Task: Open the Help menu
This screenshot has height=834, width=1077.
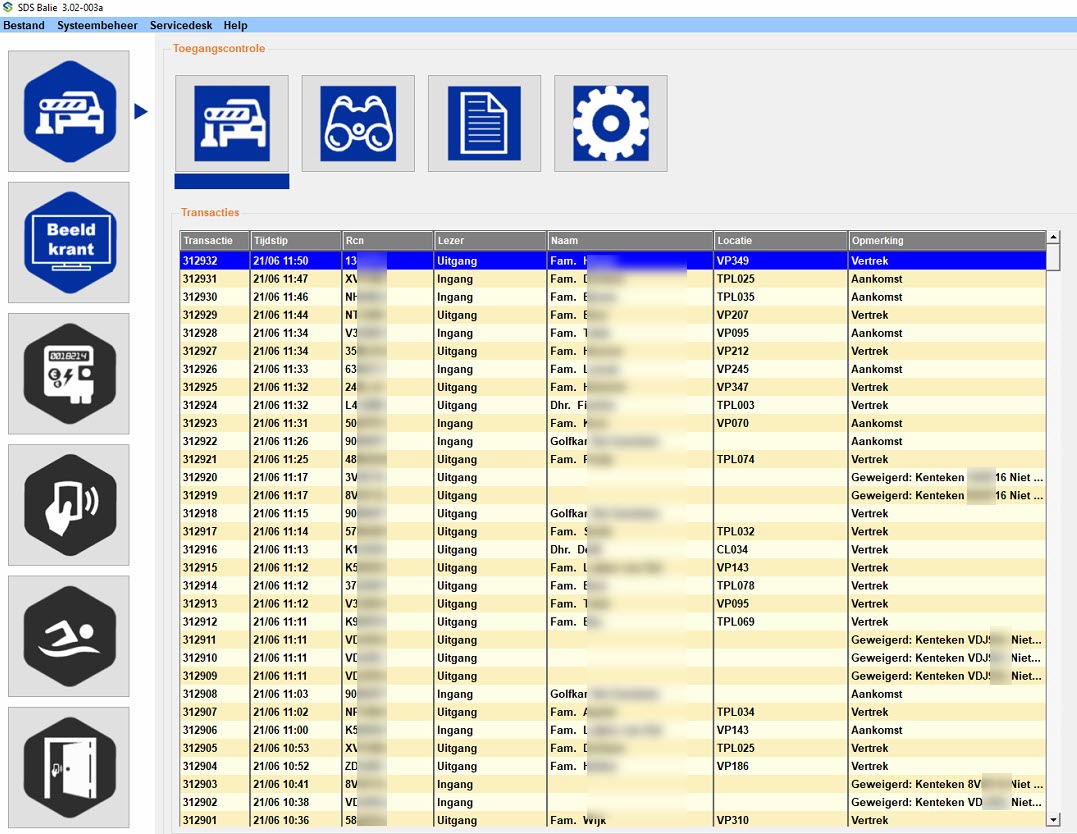Action: tap(236, 25)
